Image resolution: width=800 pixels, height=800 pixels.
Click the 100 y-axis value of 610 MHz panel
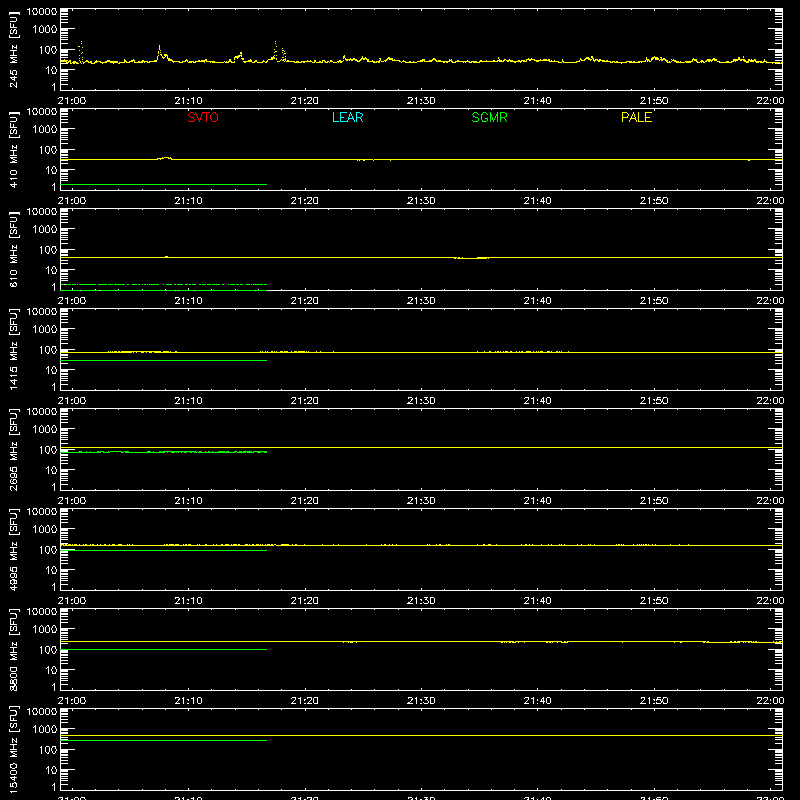pyautogui.click(x=48, y=249)
